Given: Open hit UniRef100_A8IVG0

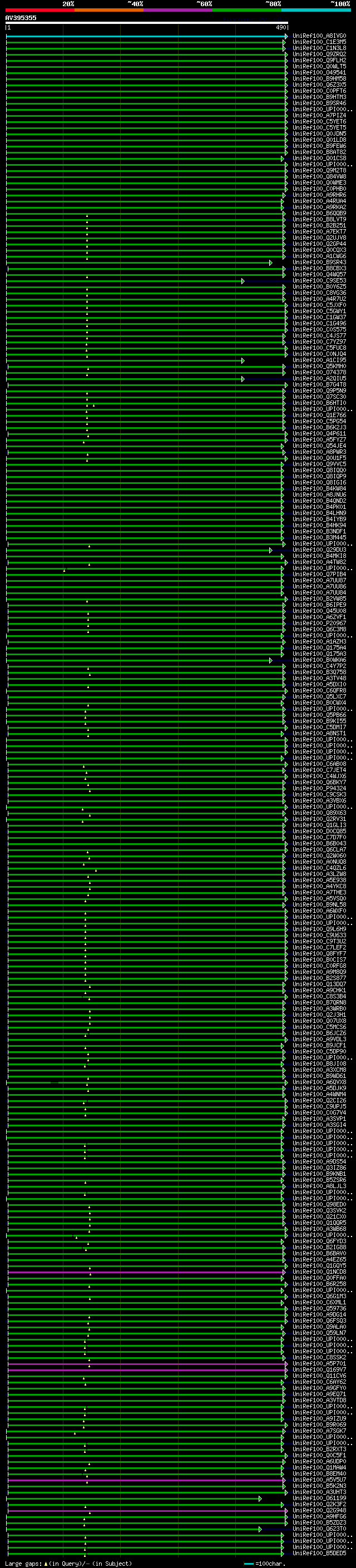Looking at the screenshot, I should [x=319, y=36].
